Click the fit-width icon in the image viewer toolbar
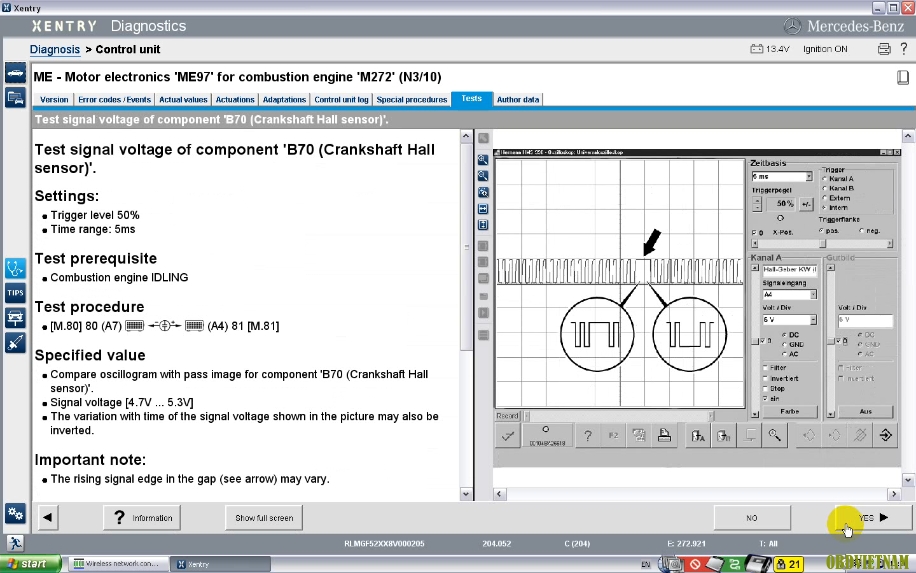Screen dimensions: 916x573 tap(483, 209)
